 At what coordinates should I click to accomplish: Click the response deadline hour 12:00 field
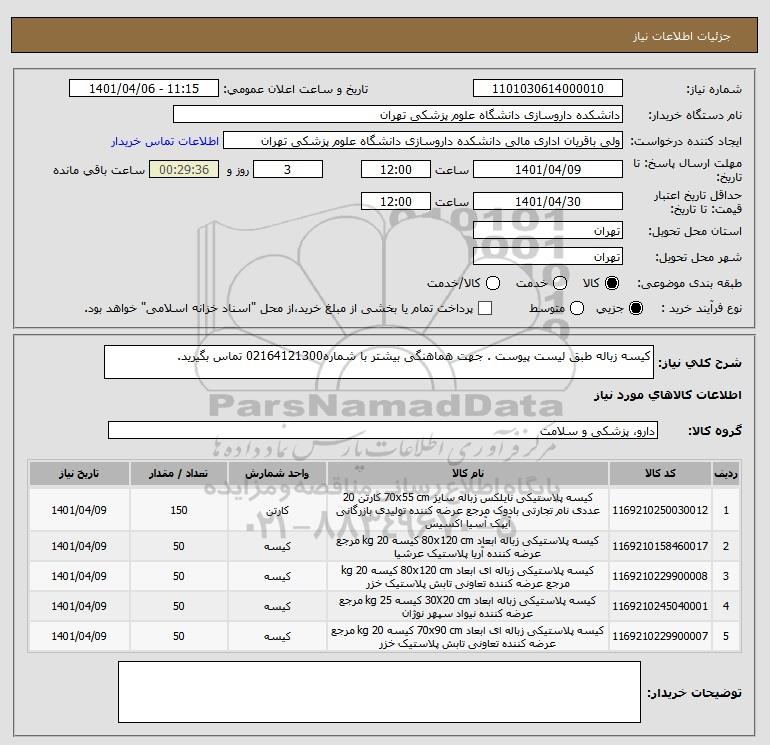click(396, 169)
